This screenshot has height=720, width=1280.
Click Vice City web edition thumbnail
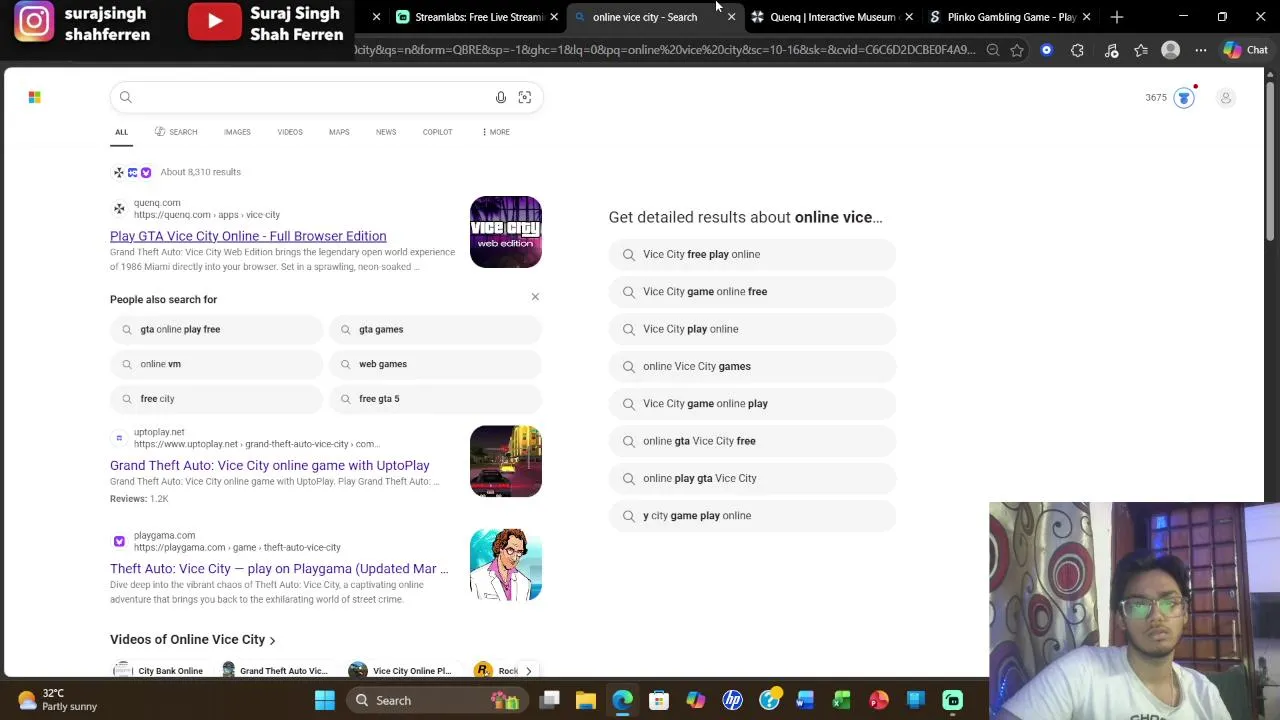pos(506,232)
